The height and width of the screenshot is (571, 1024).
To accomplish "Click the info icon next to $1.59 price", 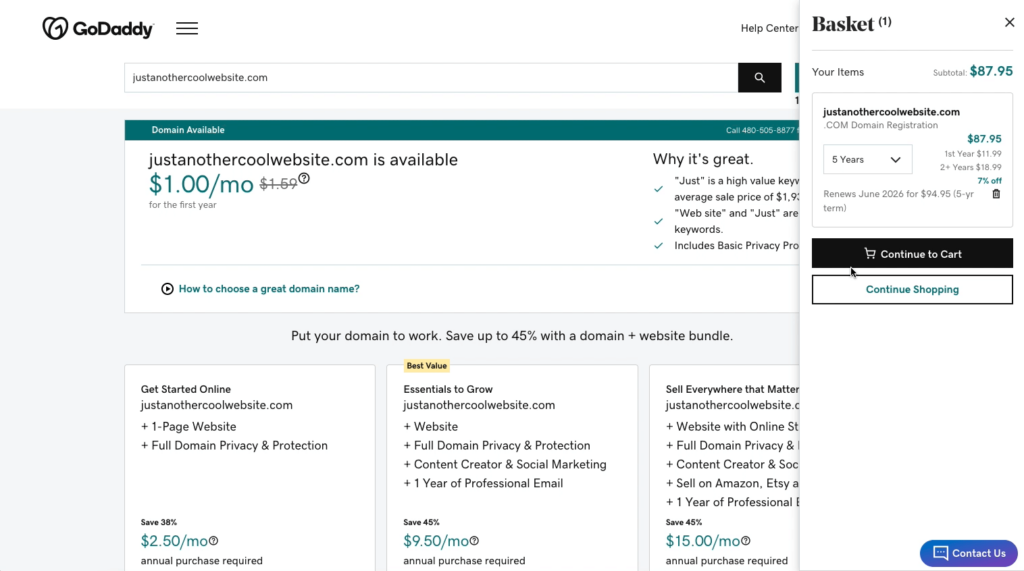I will pos(304,178).
